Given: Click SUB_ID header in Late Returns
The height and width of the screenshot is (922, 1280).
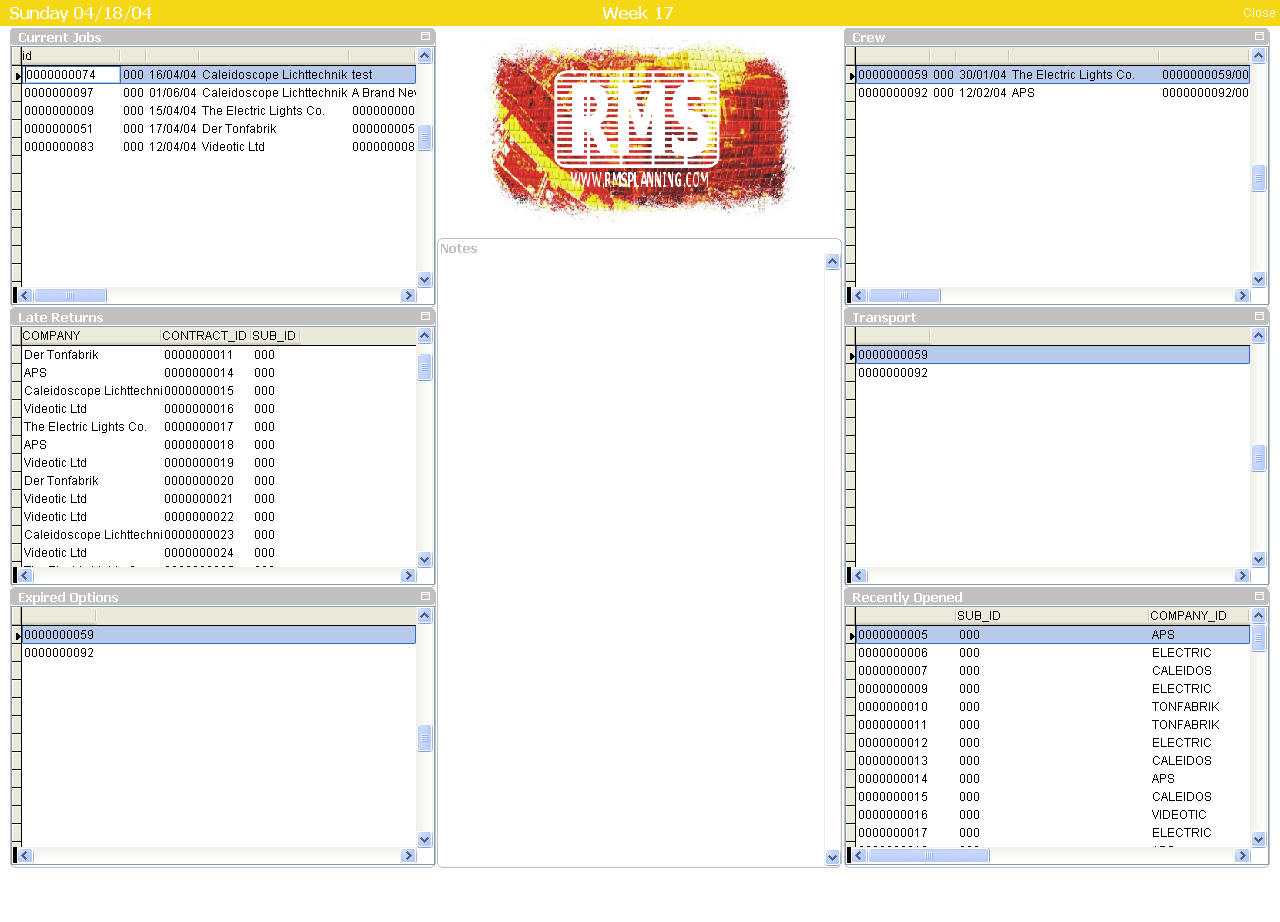Looking at the screenshot, I should pos(274,336).
